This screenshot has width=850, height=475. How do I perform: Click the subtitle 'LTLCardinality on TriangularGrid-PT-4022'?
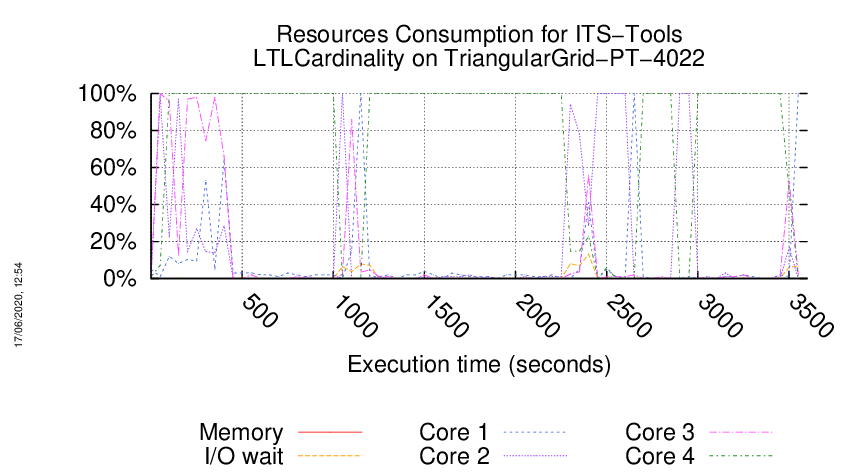[479, 58]
